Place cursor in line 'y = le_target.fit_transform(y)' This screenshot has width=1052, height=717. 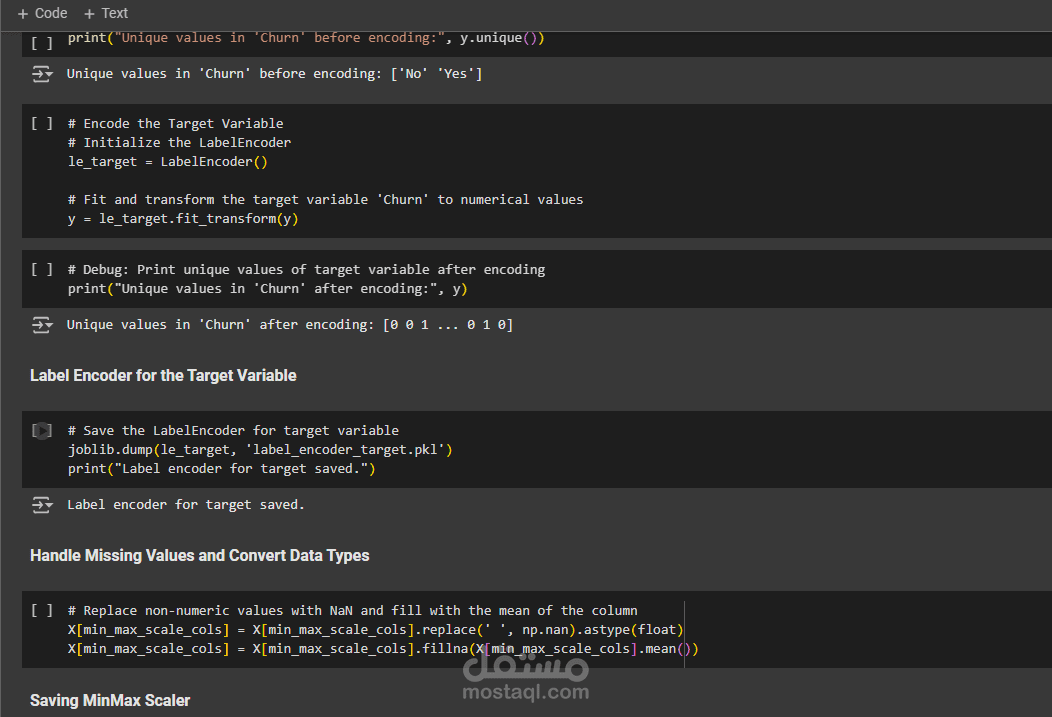183,219
